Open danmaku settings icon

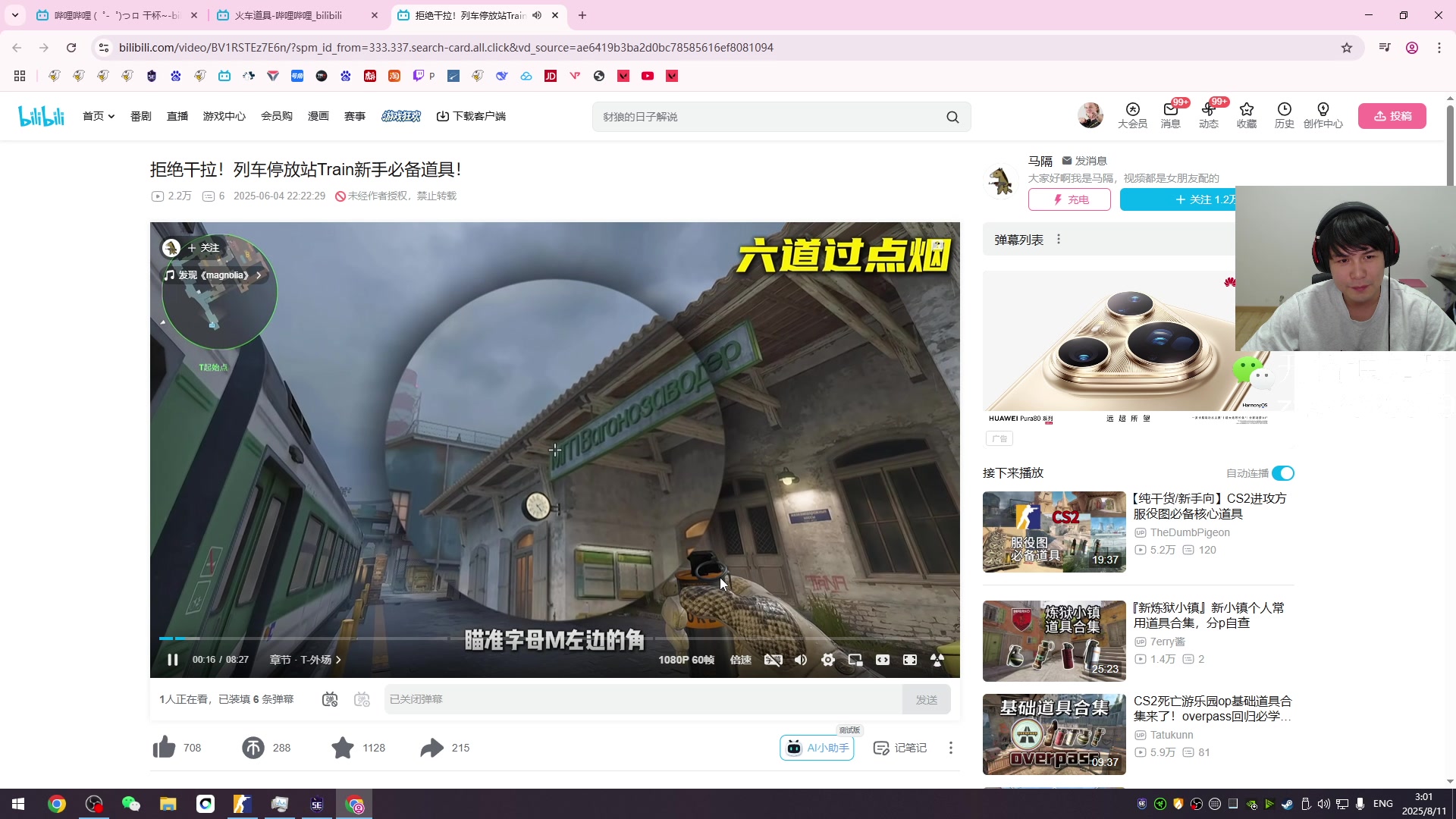point(362,699)
